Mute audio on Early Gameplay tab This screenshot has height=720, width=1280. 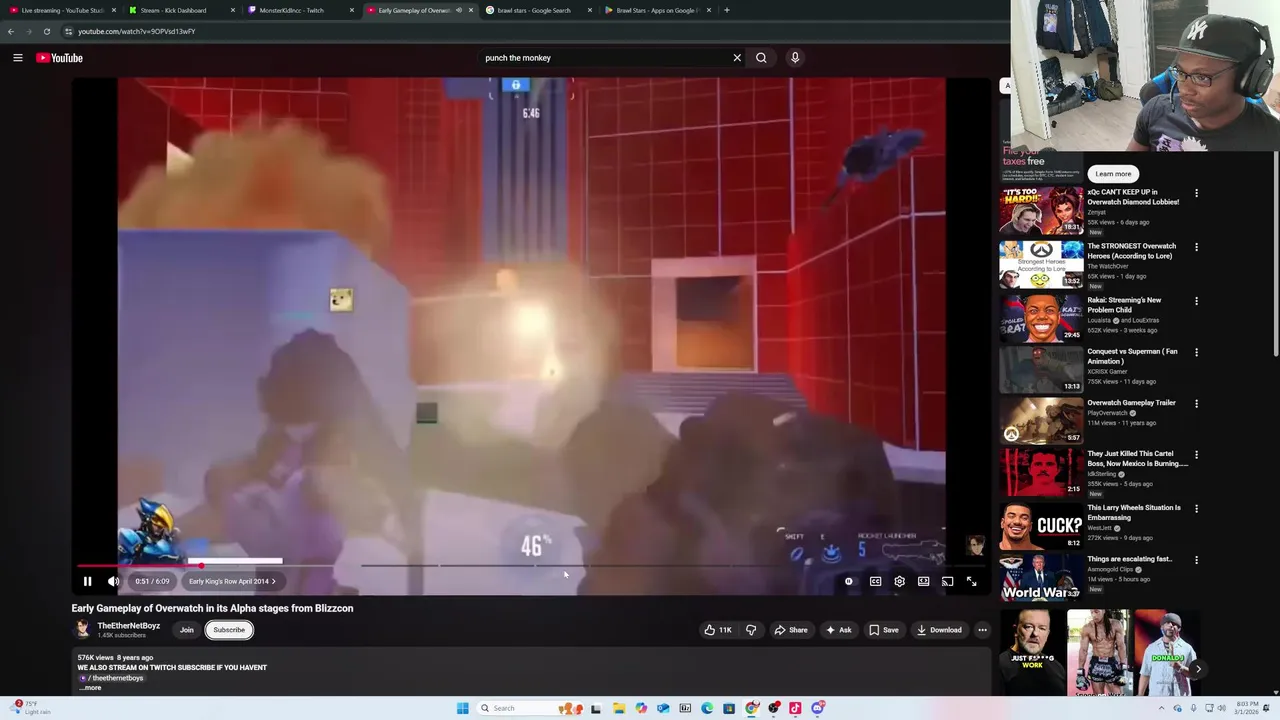coord(459,10)
